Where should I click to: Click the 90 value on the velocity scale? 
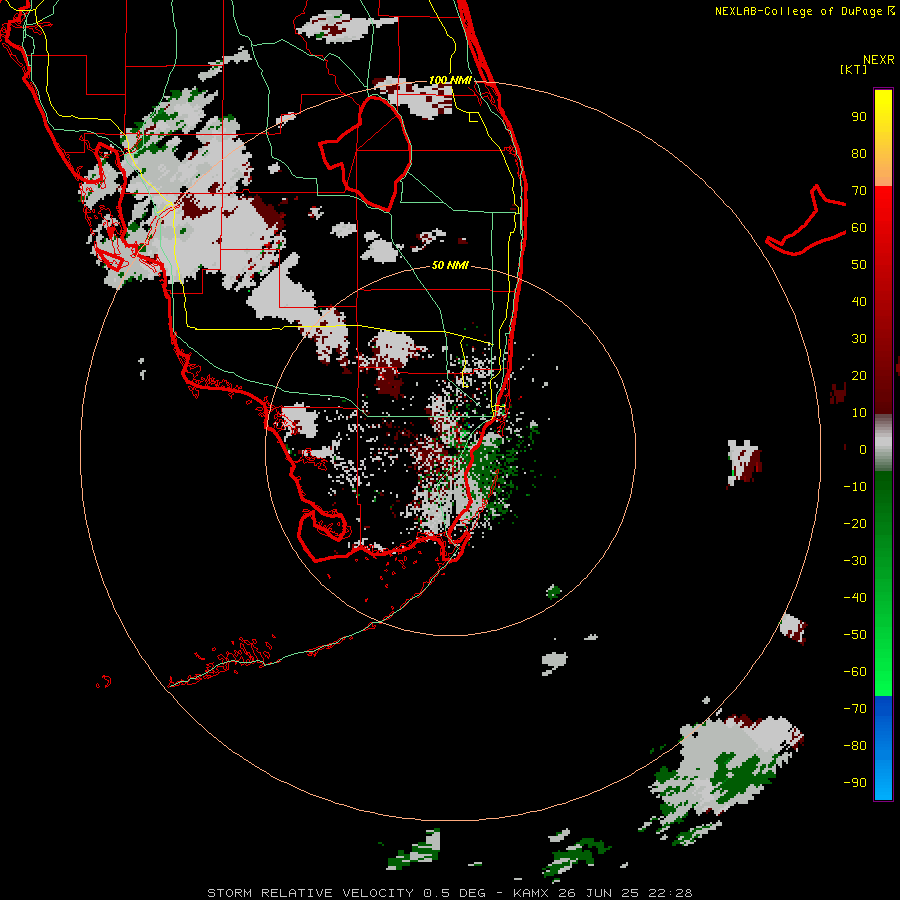click(x=859, y=117)
